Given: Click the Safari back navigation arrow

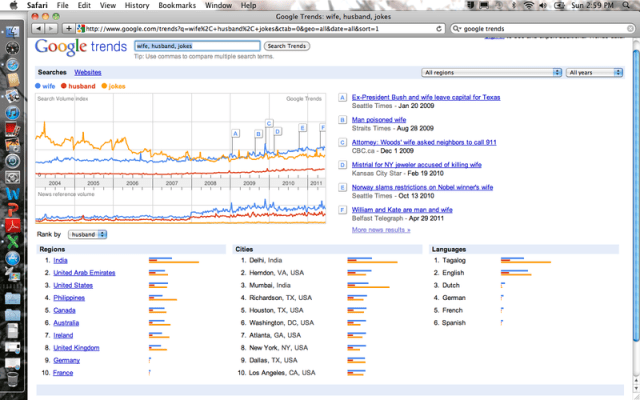Looking at the screenshot, I should 39,29.
